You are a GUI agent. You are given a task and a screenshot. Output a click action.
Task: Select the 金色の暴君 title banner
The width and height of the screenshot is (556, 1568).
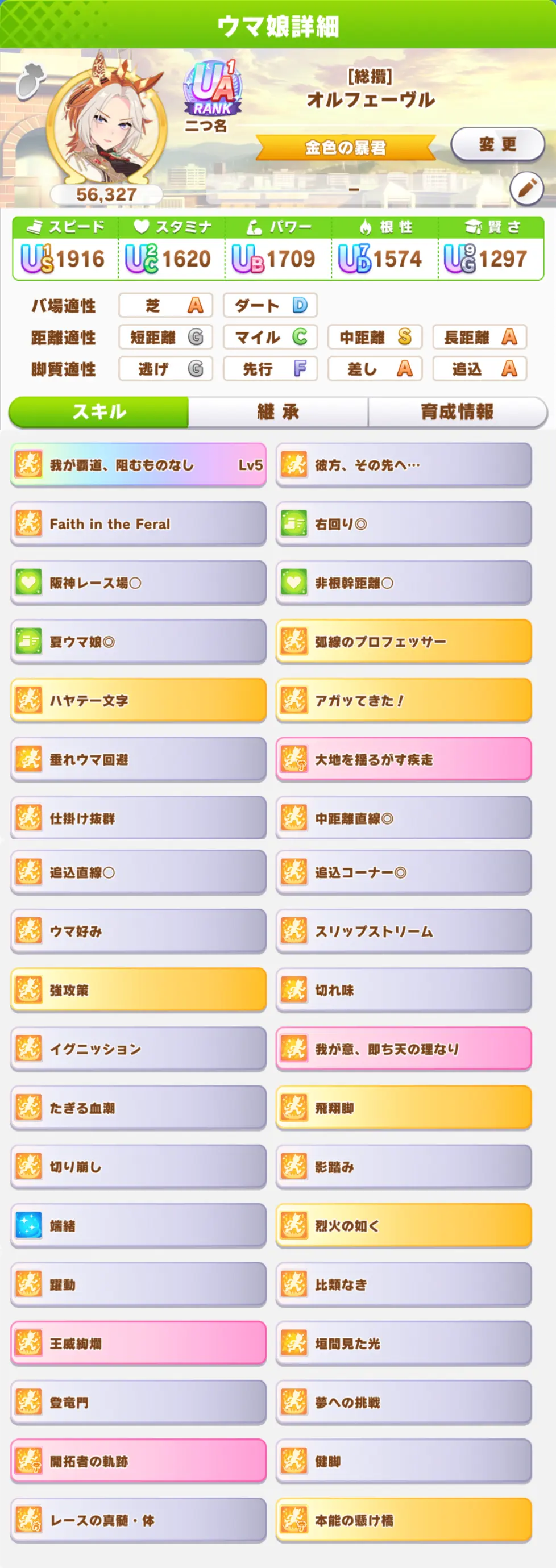click(345, 147)
